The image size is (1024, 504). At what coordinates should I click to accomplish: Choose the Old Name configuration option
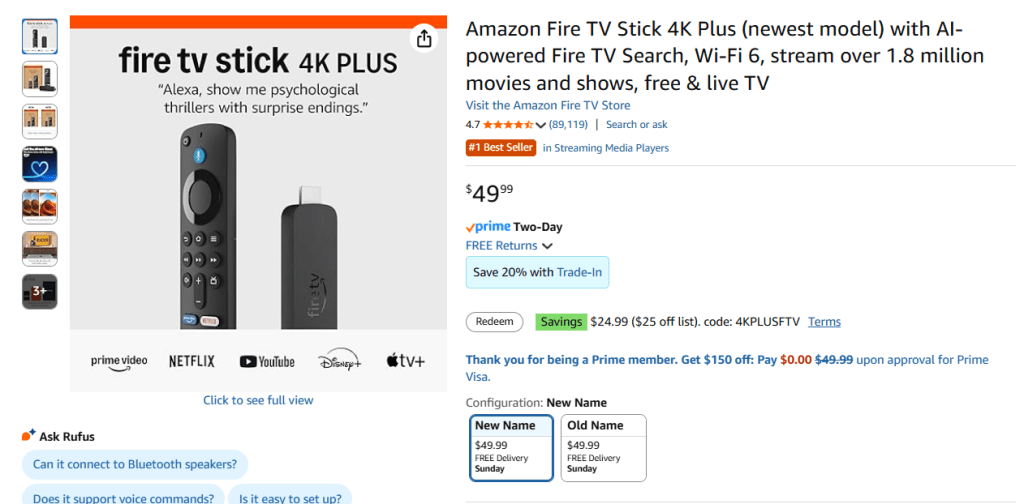click(x=603, y=447)
